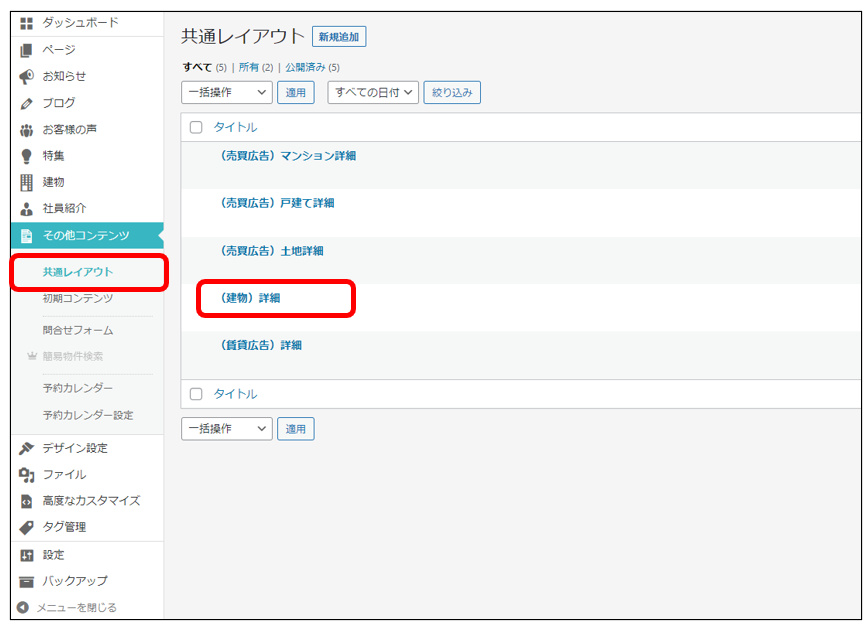Viewport: 868px width, 624px height.
Task: Toggle the select-all checkbox in table footer
Action: 196,394
